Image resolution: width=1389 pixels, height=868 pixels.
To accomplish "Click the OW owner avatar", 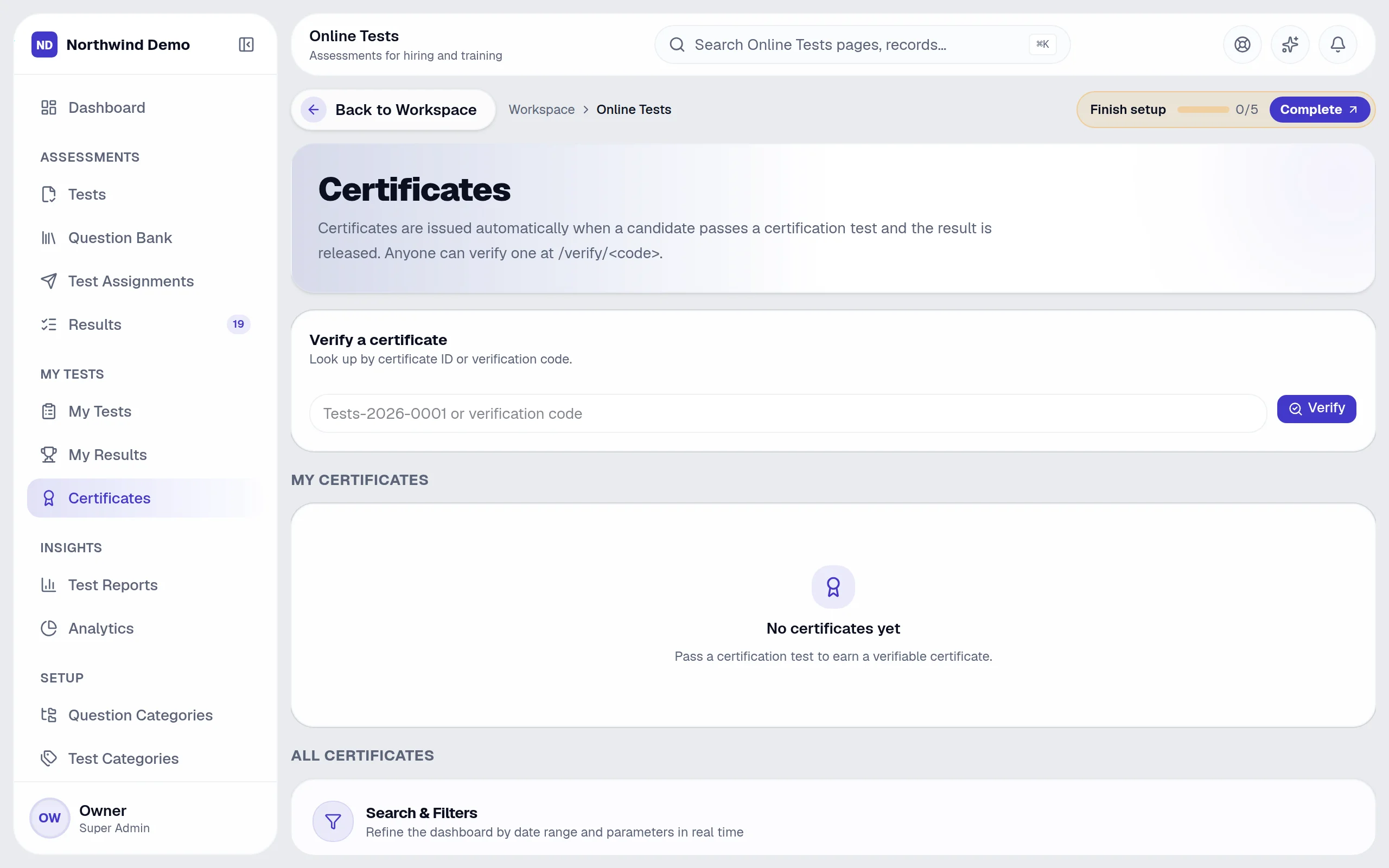I will pos(50,818).
